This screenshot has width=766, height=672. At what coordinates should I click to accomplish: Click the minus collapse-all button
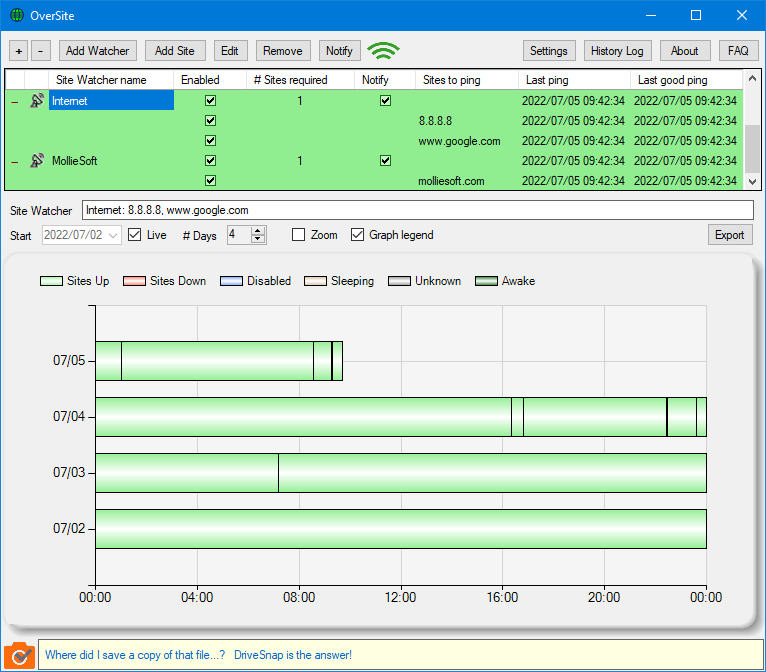pos(40,51)
